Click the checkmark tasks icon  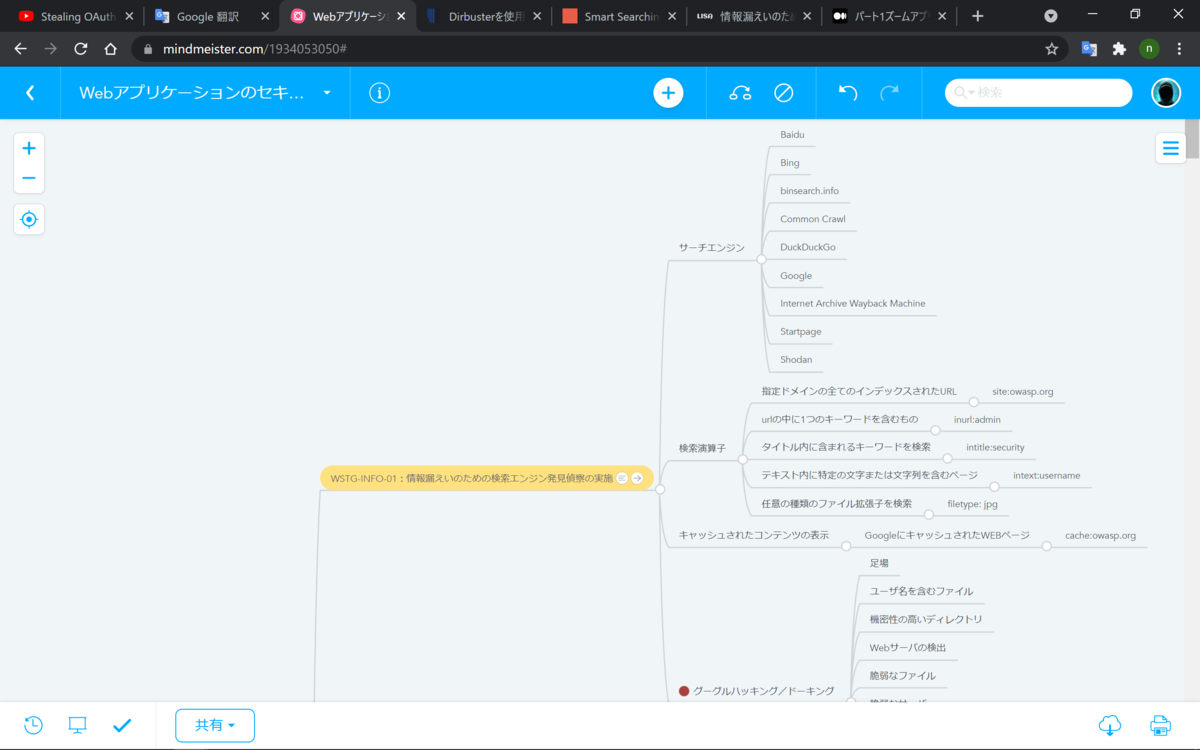122,725
